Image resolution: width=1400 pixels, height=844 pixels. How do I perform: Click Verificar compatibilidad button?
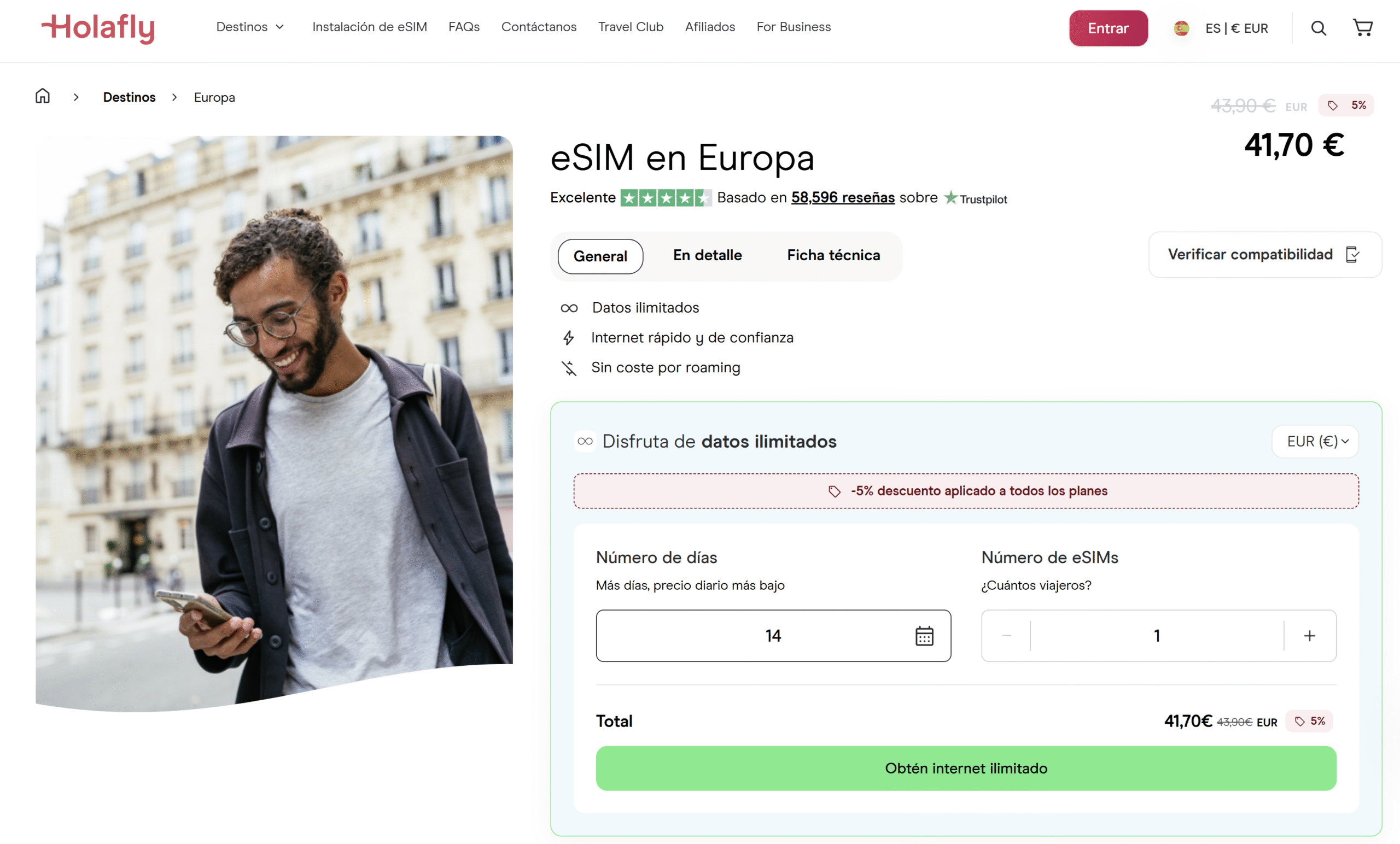[1265, 254]
